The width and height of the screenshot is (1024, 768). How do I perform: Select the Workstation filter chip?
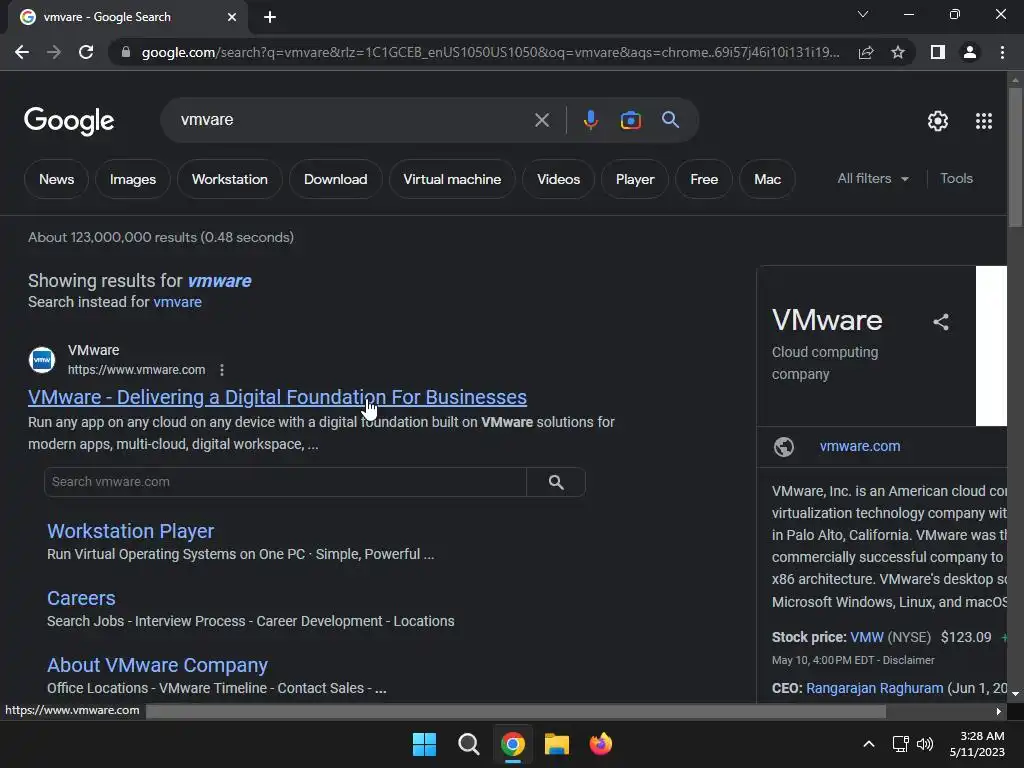230,179
